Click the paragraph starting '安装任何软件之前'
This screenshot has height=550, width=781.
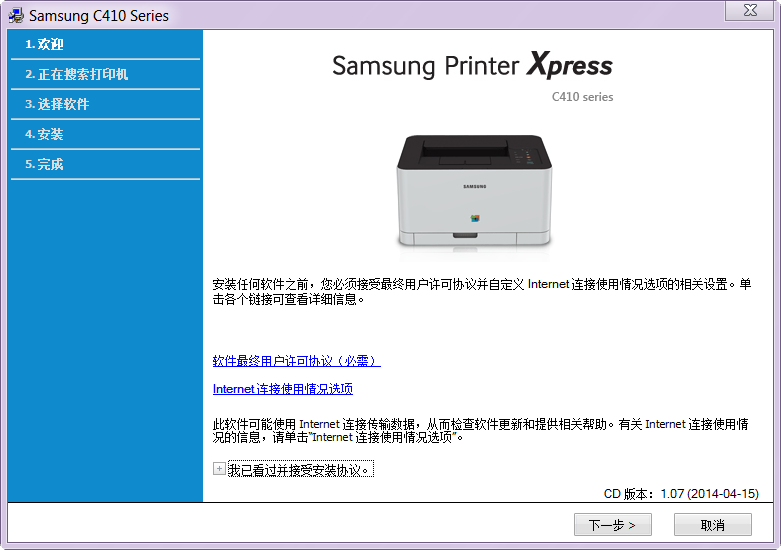482,291
